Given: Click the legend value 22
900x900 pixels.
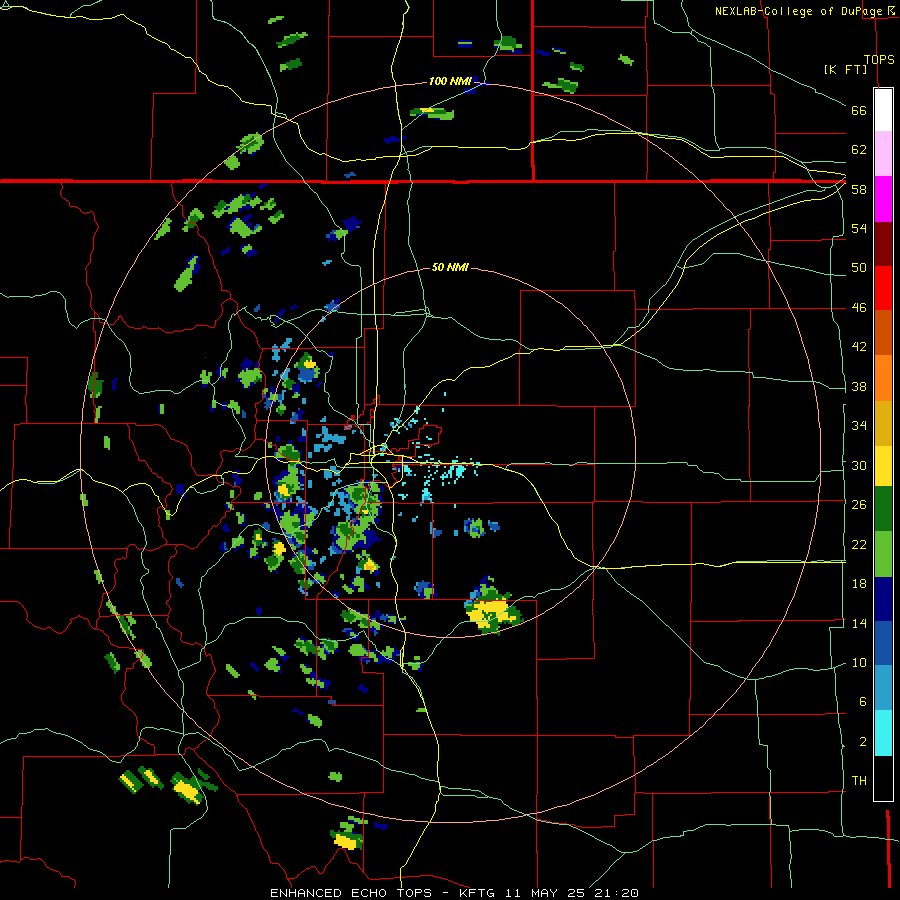Looking at the screenshot, I should tap(859, 544).
